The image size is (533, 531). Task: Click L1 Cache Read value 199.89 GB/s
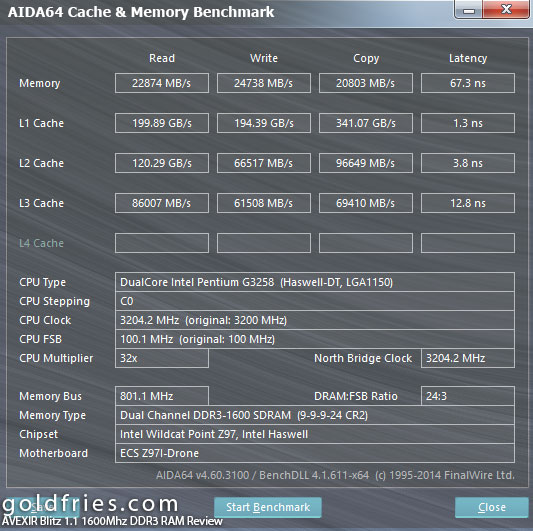click(x=162, y=123)
